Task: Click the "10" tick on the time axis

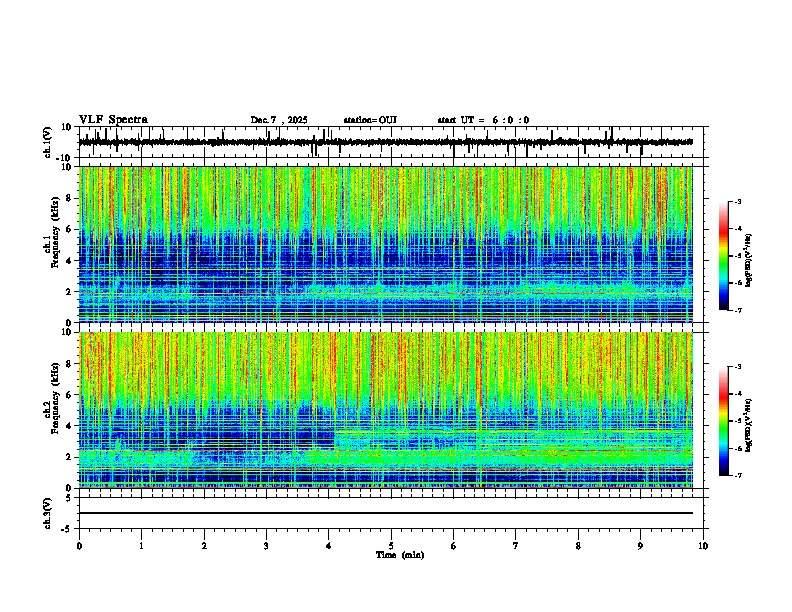Action: pos(703,546)
